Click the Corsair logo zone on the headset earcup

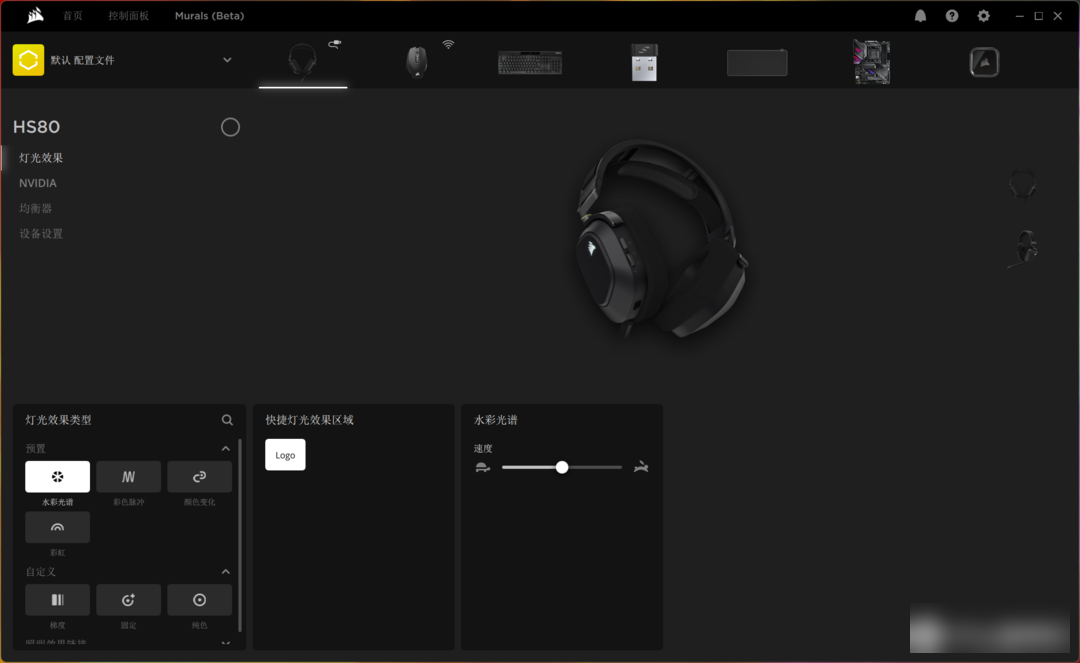[x=591, y=248]
